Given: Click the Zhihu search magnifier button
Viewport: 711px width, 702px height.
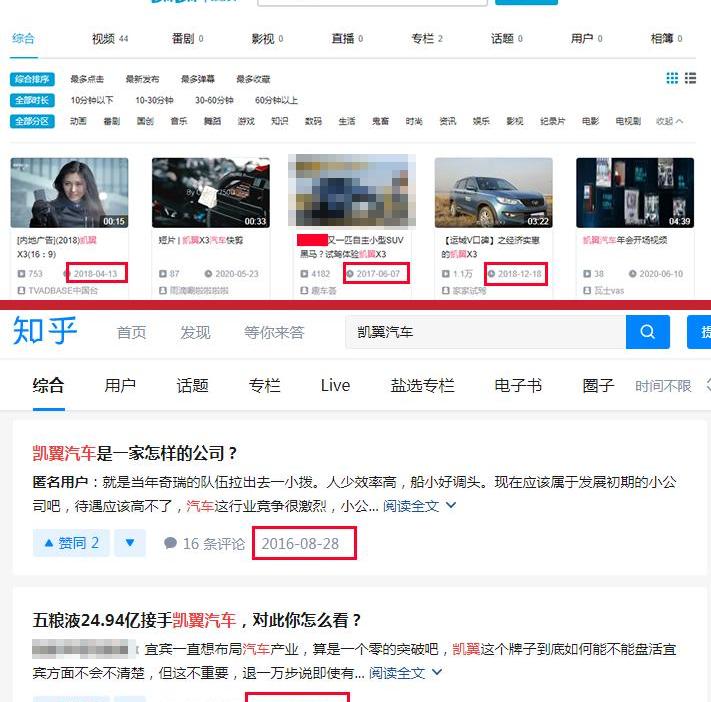Looking at the screenshot, I should coord(647,332).
